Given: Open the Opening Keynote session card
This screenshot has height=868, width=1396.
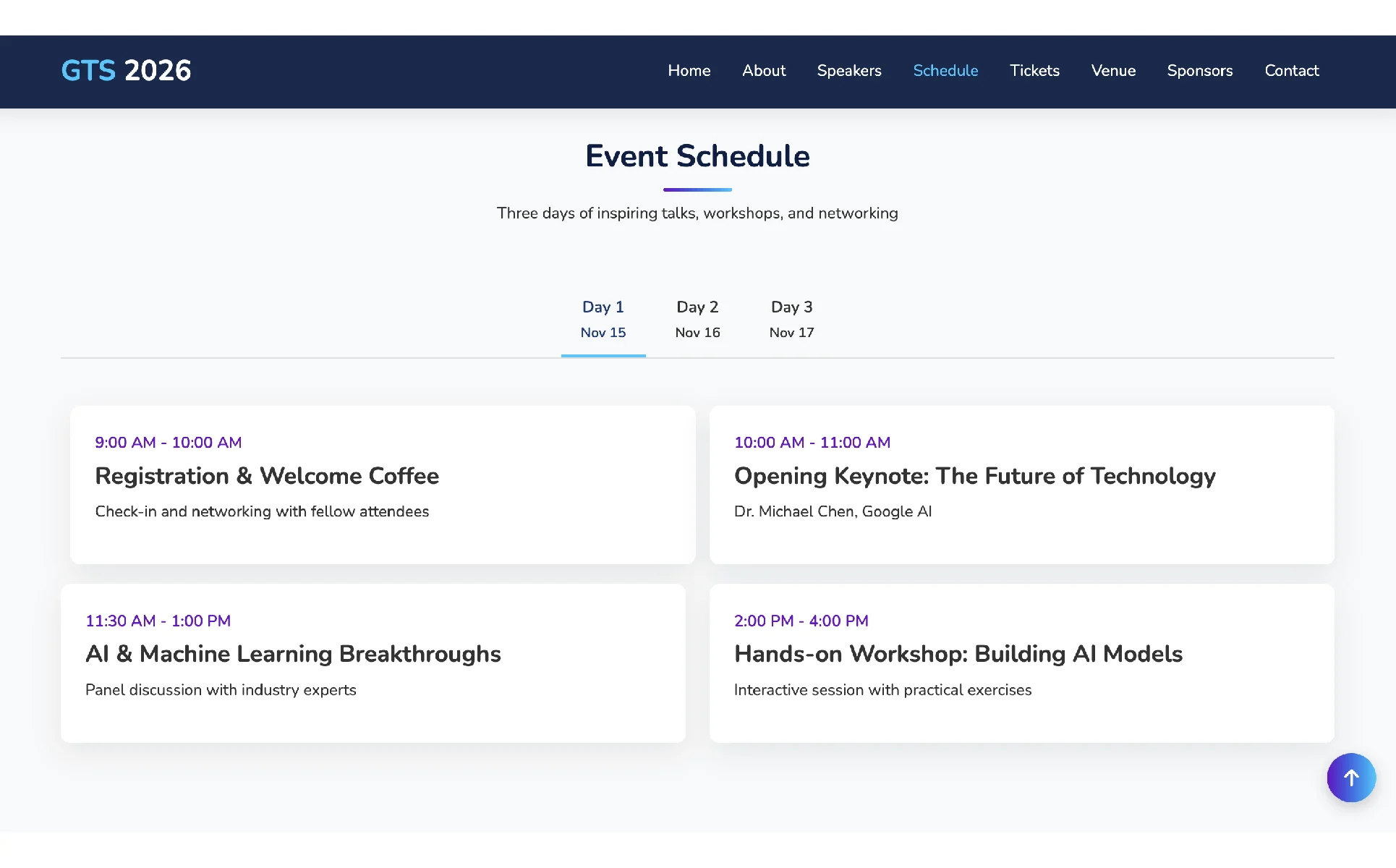Looking at the screenshot, I should point(1021,485).
